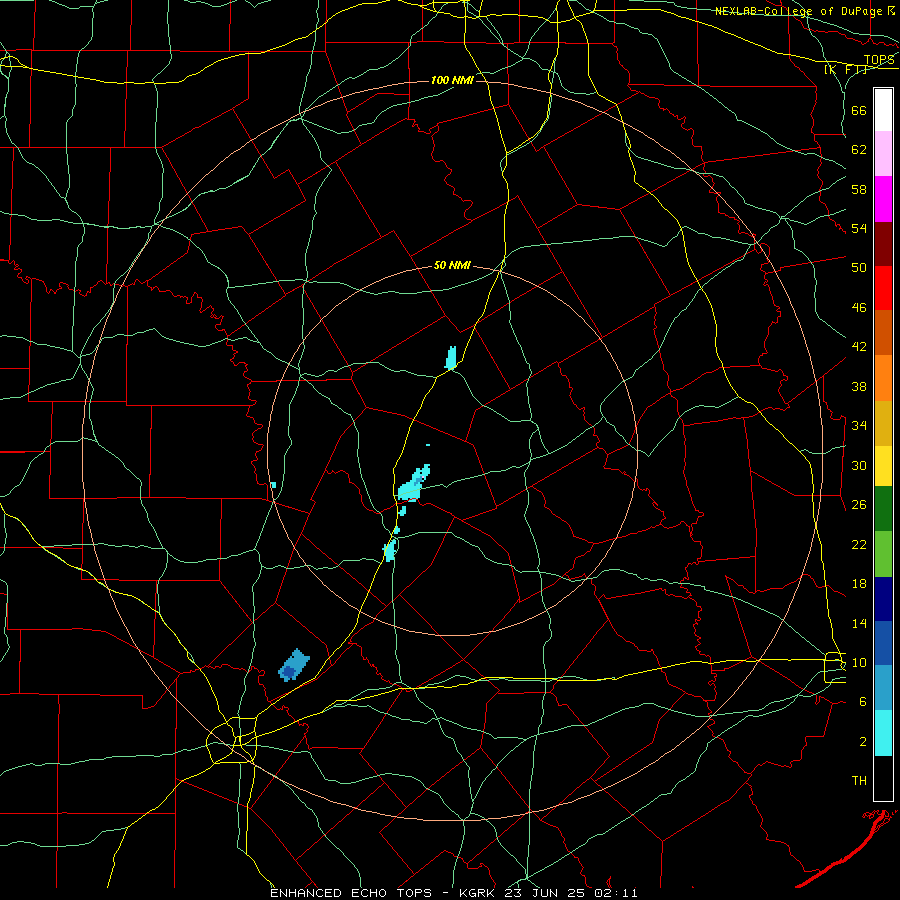Click the '100 NMI' range ring label
This screenshot has width=900, height=900.
coord(452,80)
